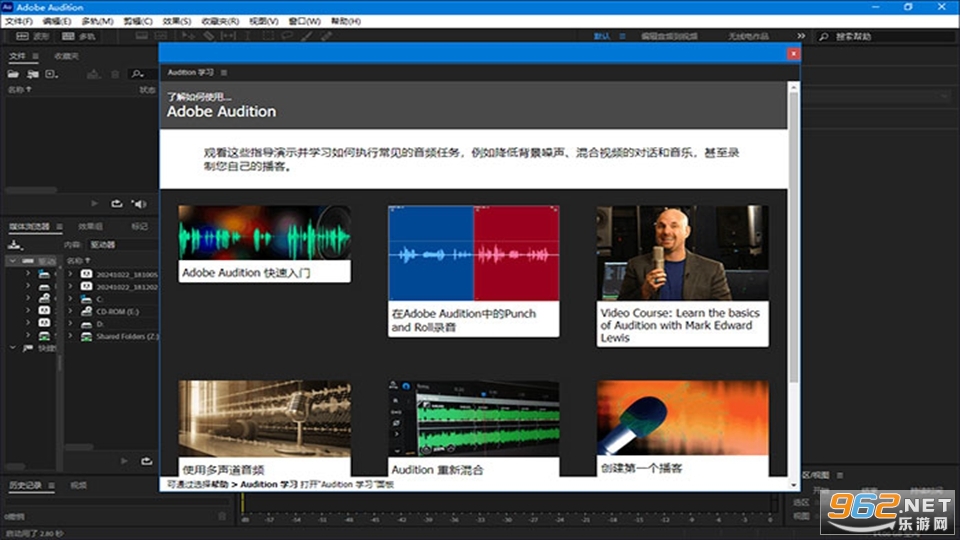Expand the CD-ROM (E:) row

point(70,312)
